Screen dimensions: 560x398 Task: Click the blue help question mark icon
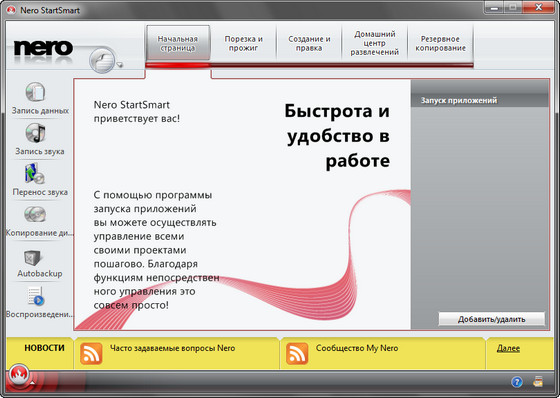pyautogui.click(x=517, y=382)
